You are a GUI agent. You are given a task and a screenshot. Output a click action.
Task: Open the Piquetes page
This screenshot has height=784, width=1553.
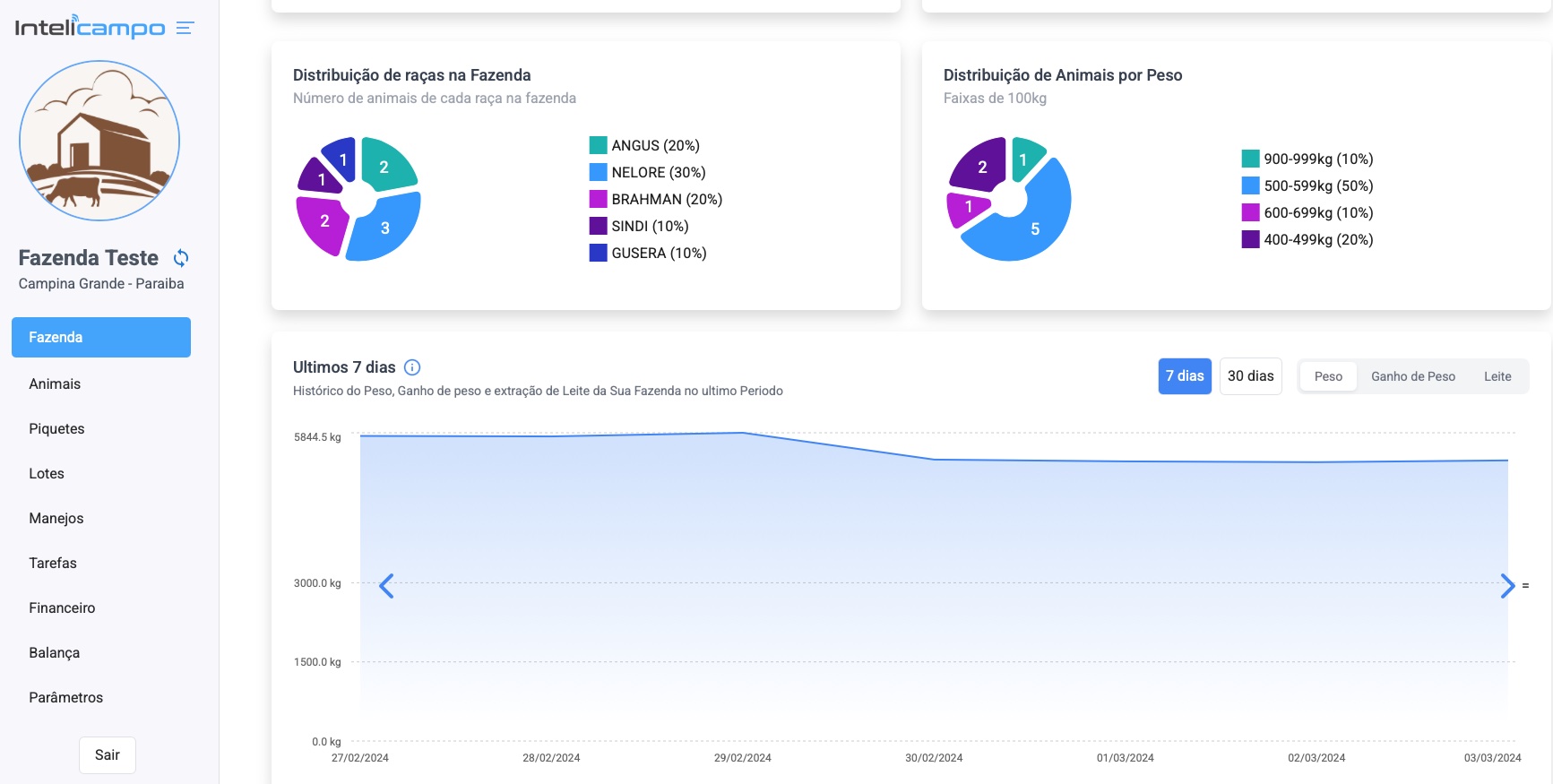[x=56, y=428]
